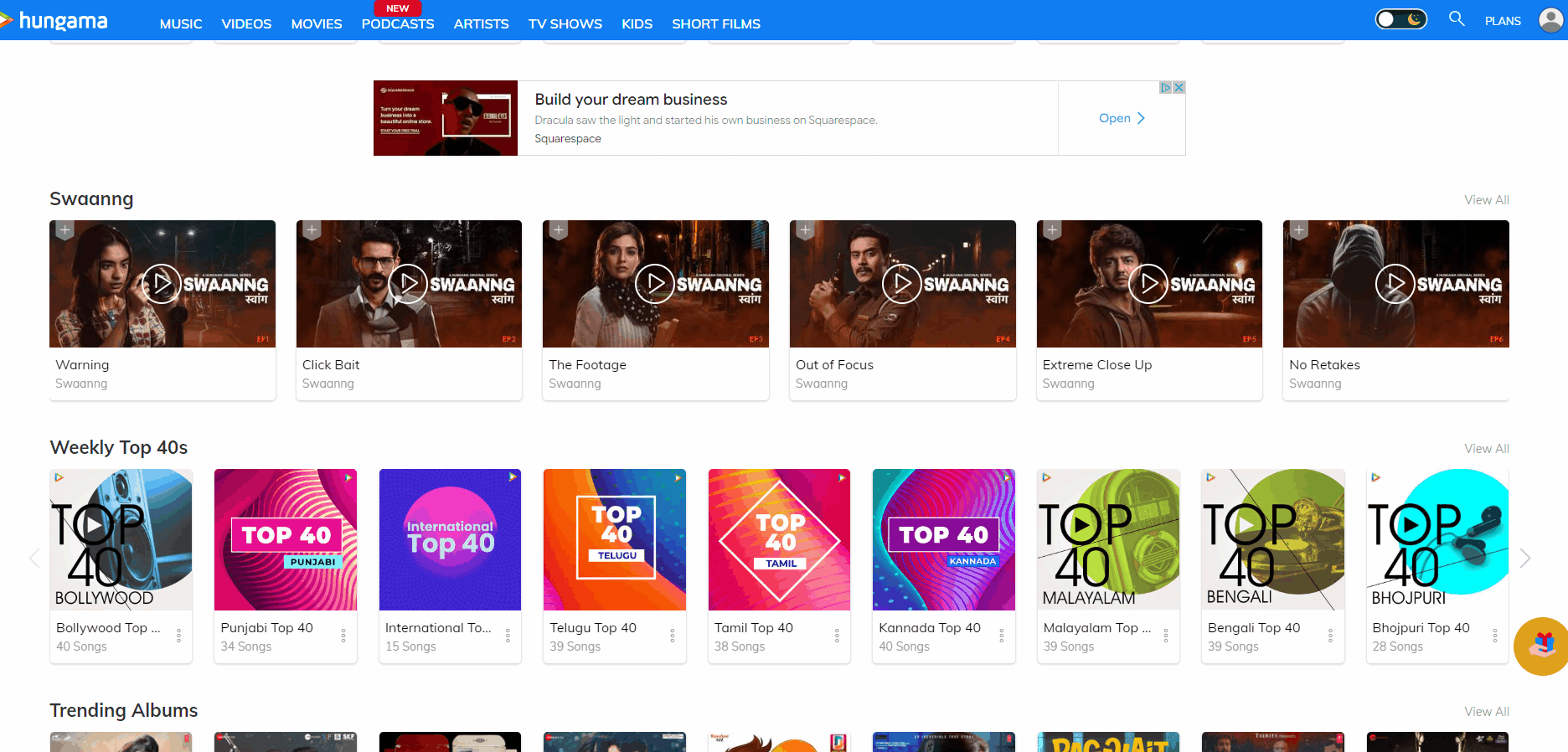The height and width of the screenshot is (752, 1568).
Task: Open options menu for Bollywood Top 40
Action: pos(178,636)
